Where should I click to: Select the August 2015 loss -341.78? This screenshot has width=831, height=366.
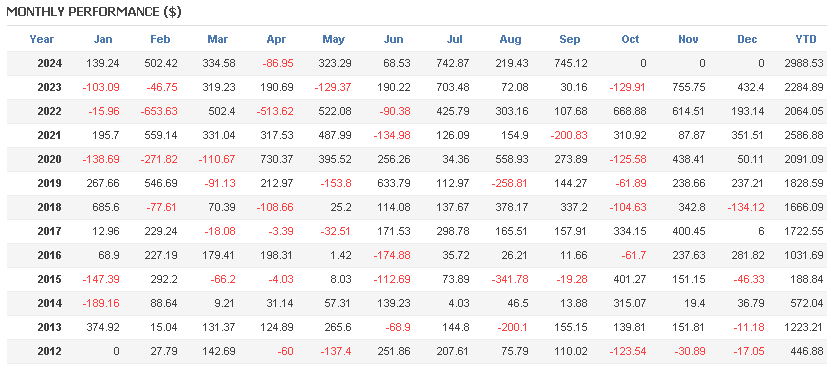coord(510,279)
